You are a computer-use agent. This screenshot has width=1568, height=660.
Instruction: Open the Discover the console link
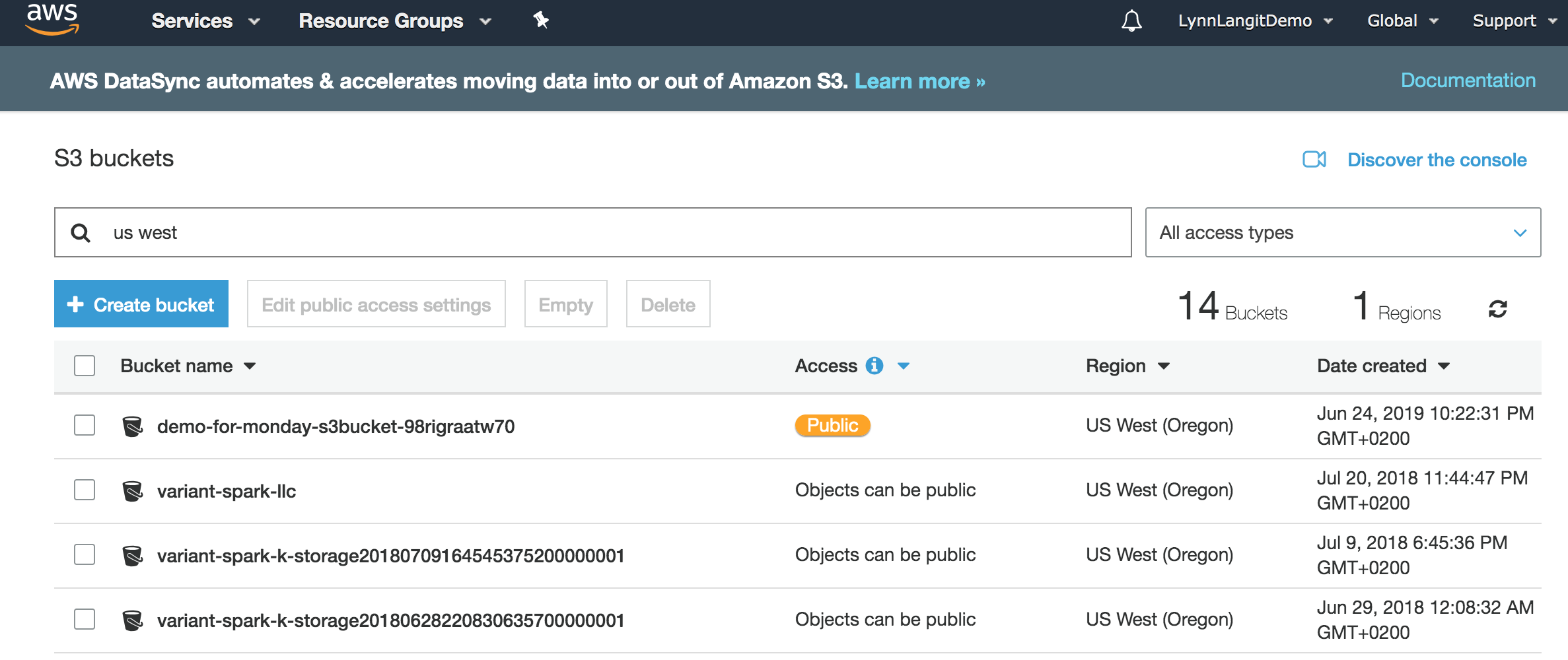pyautogui.click(x=1437, y=160)
